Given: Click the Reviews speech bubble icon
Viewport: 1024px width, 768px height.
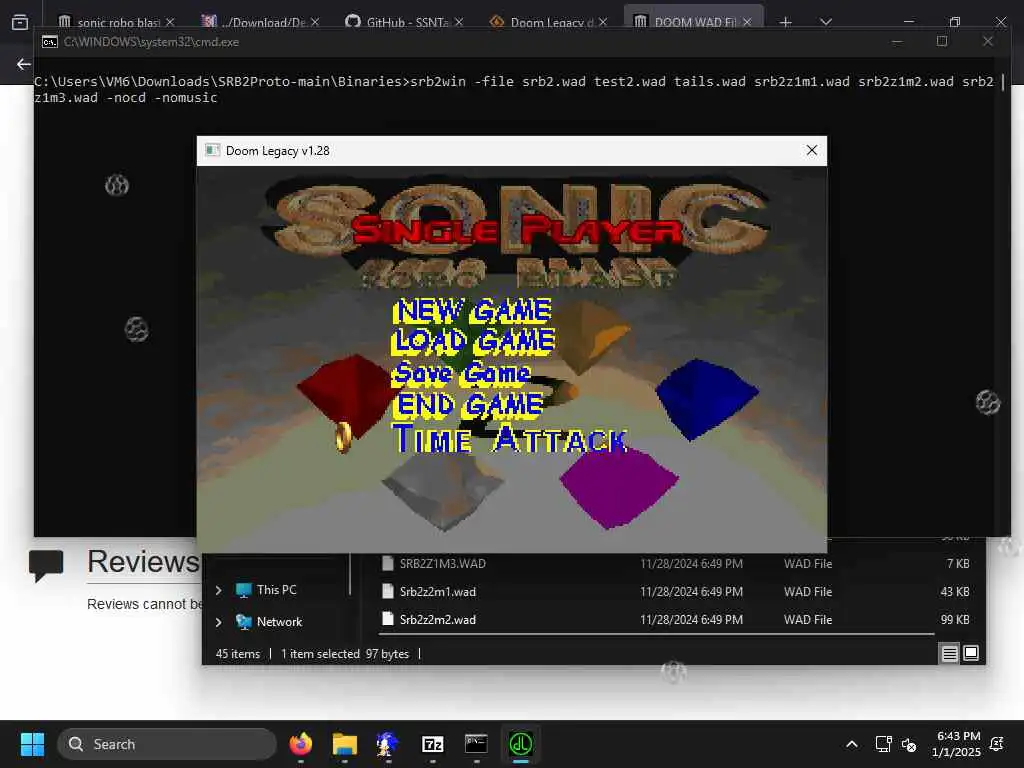Looking at the screenshot, I should (x=46, y=565).
